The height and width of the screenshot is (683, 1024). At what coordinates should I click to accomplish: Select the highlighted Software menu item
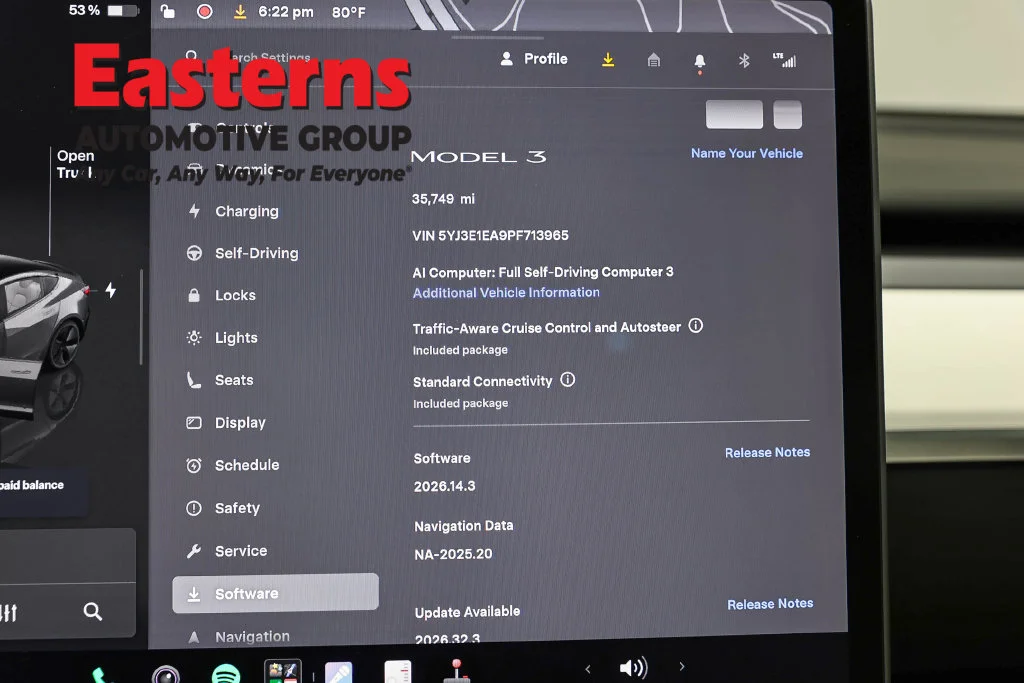click(276, 593)
